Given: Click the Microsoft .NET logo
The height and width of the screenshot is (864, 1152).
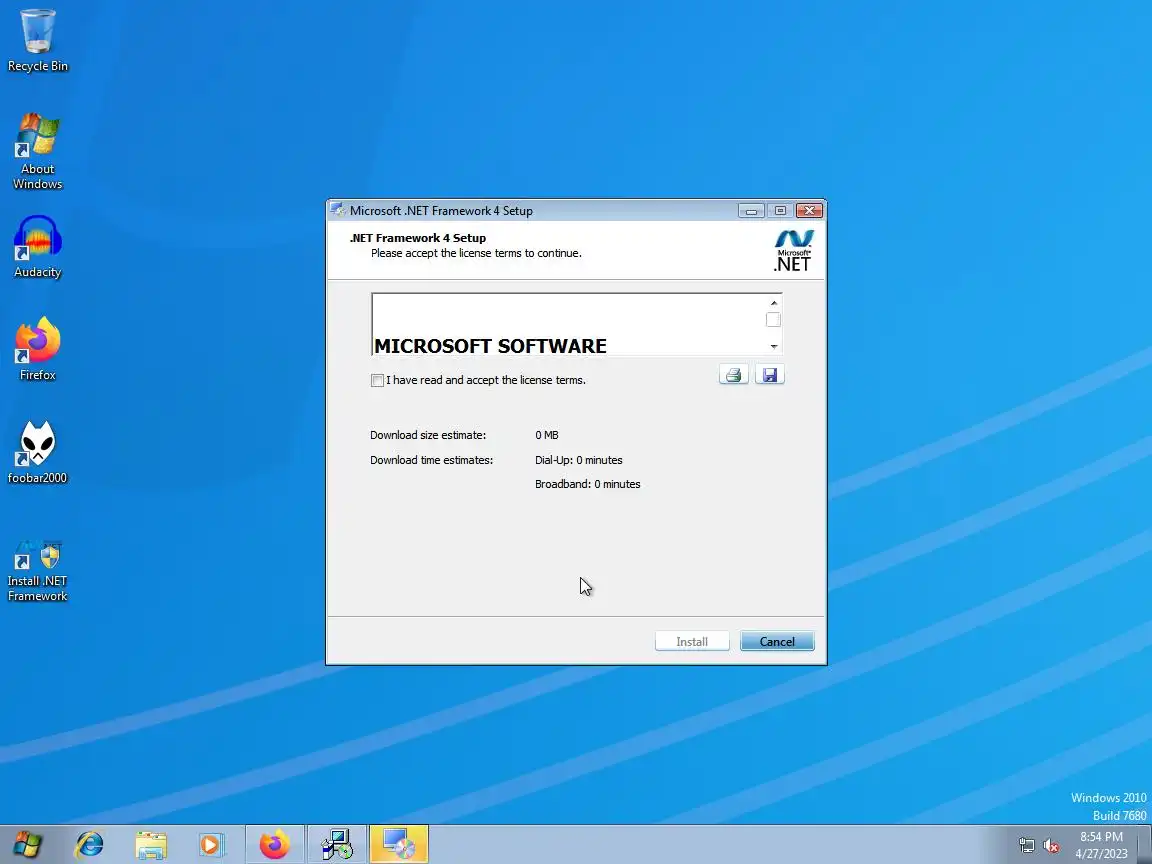Looking at the screenshot, I should pyautogui.click(x=793, y=251).
